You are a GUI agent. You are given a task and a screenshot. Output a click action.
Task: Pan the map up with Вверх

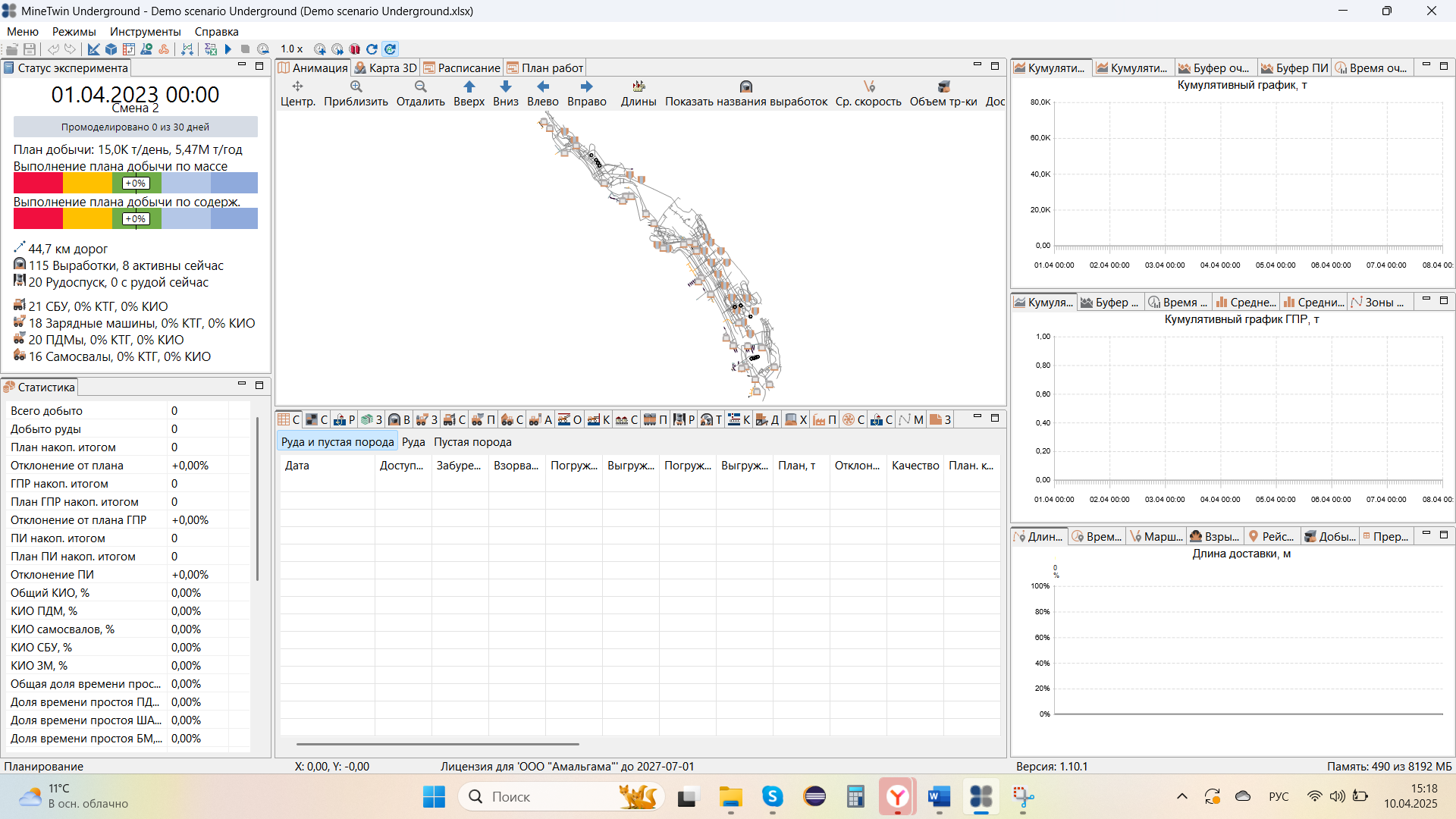tap(469, 94)
